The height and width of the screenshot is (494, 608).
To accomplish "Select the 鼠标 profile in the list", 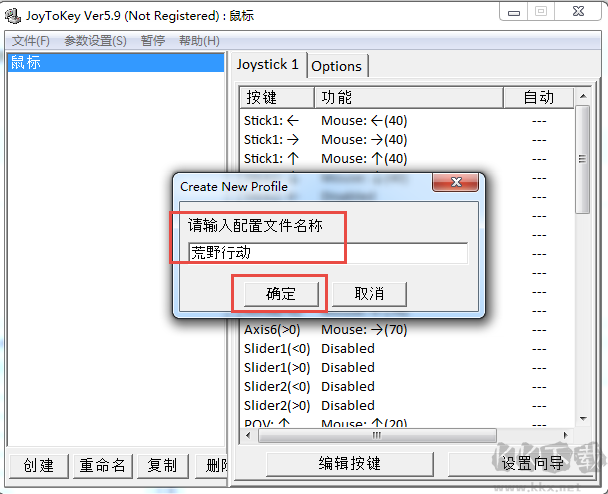I will point(116,62).
